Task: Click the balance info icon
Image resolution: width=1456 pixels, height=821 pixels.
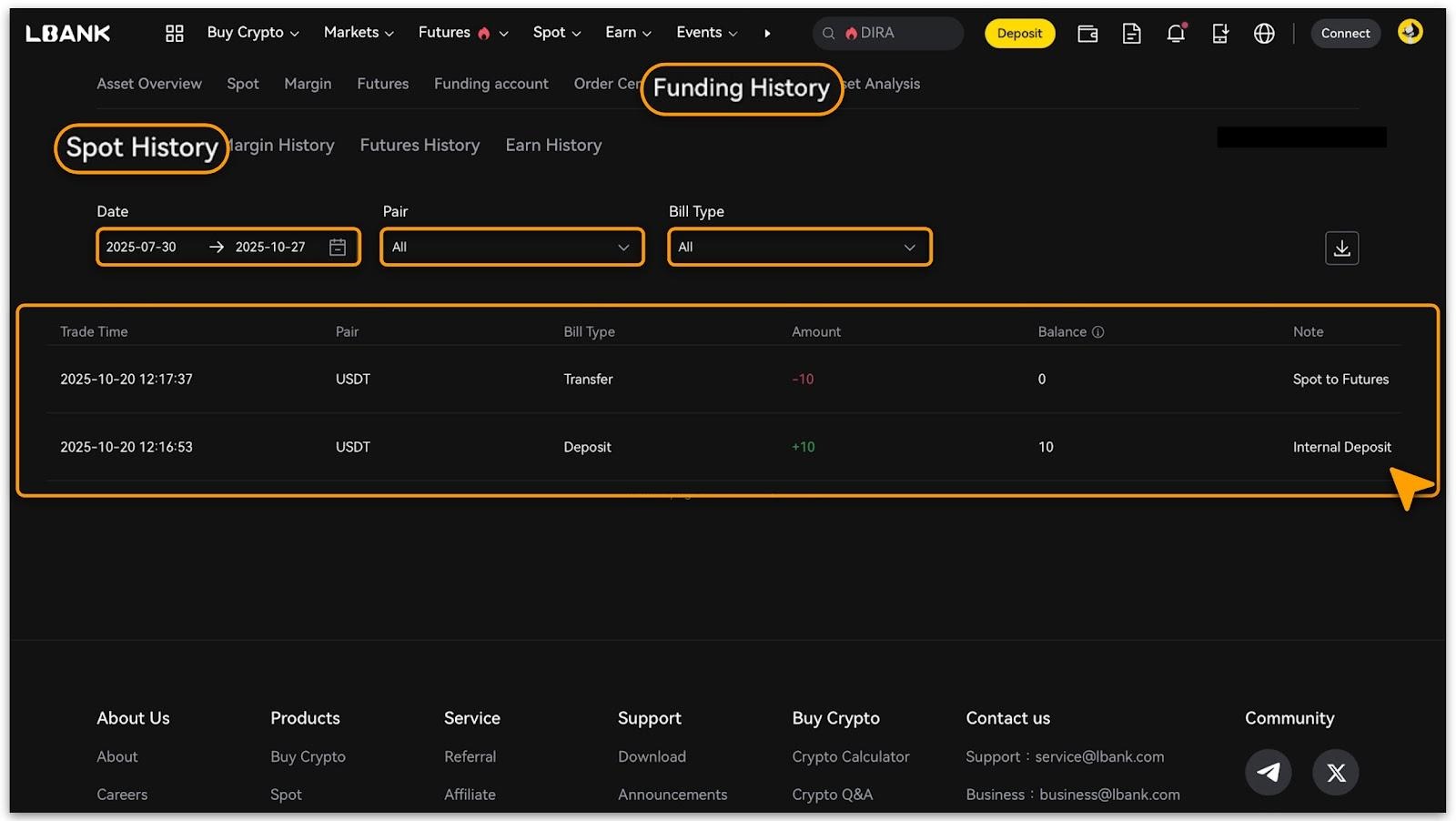Action: (x=1097, y=332)
